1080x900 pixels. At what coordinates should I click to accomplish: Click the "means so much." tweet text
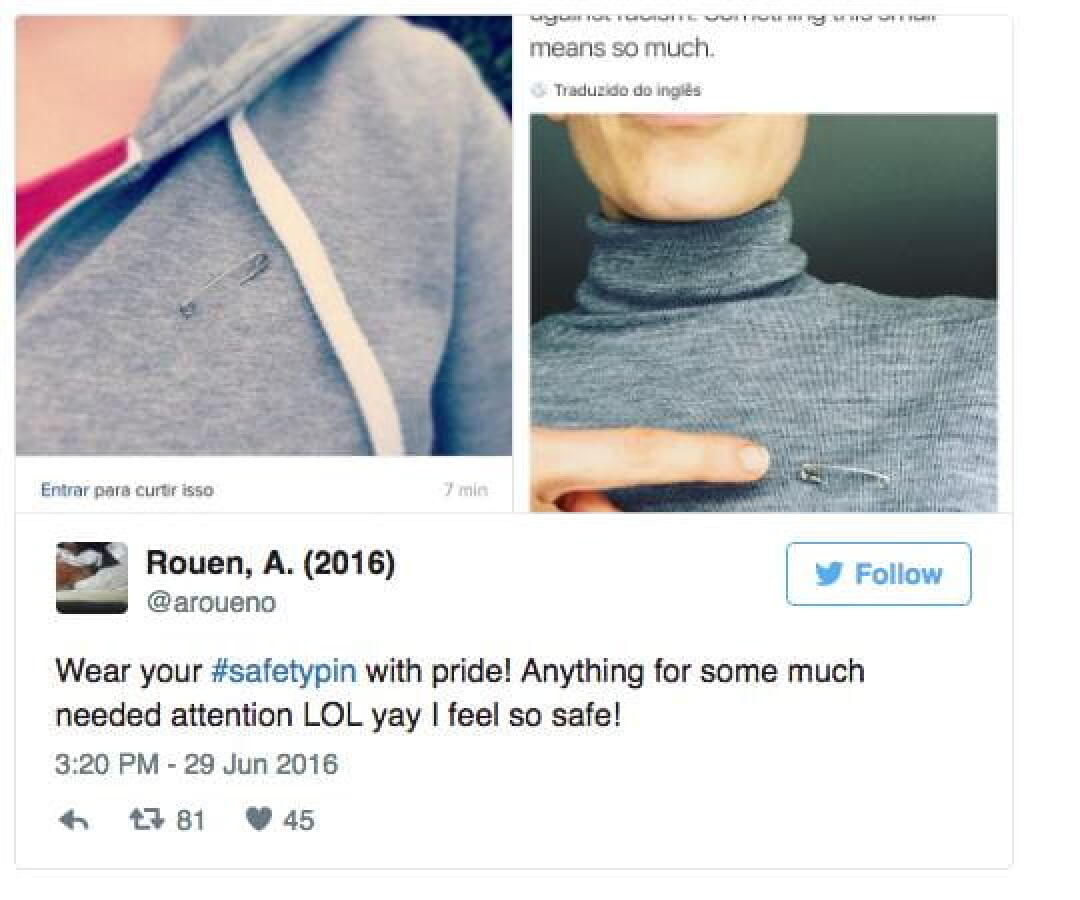[621, 48]
